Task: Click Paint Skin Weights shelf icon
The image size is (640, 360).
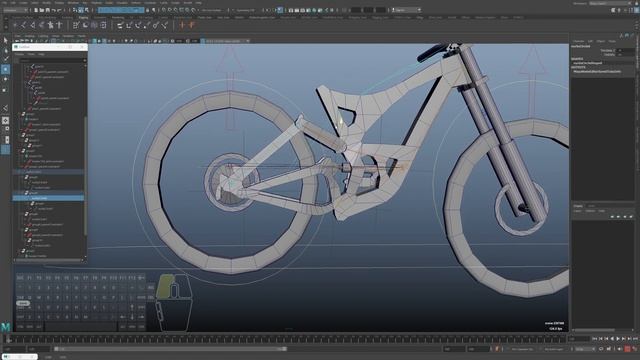Action: (76, 25)
